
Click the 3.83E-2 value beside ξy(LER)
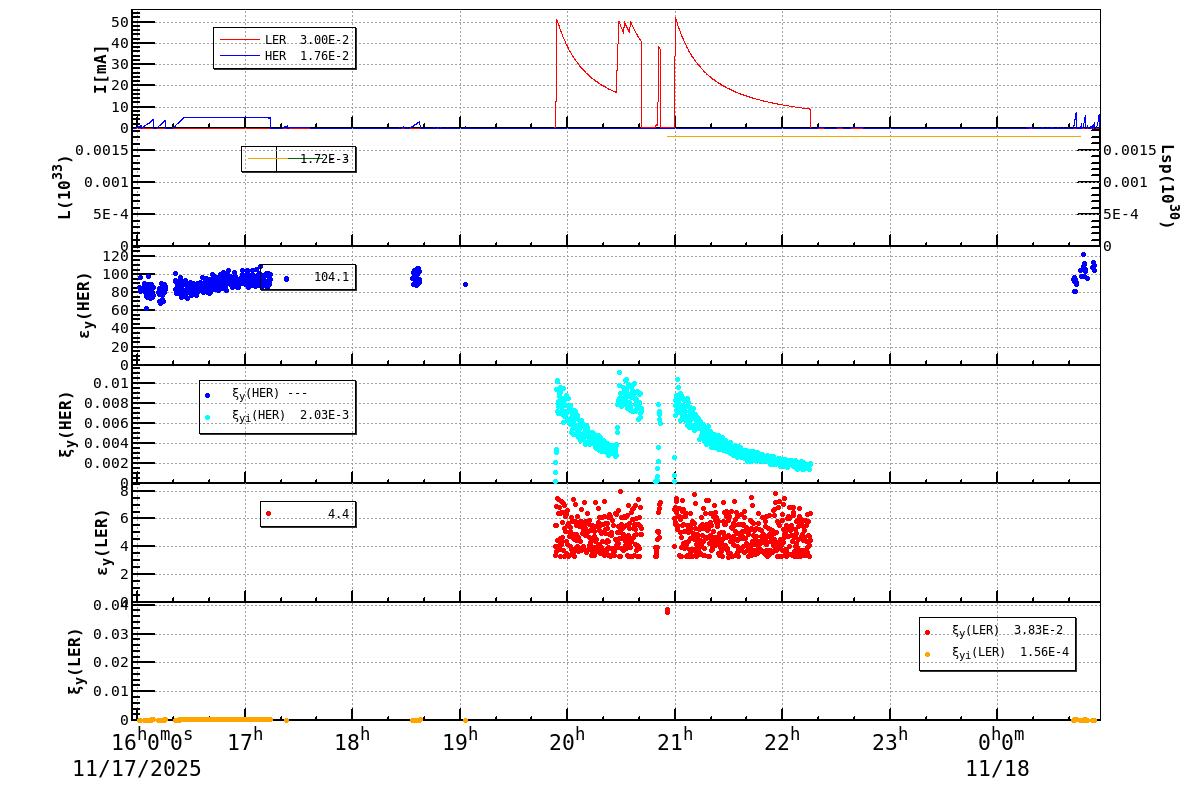(1038, 632)
